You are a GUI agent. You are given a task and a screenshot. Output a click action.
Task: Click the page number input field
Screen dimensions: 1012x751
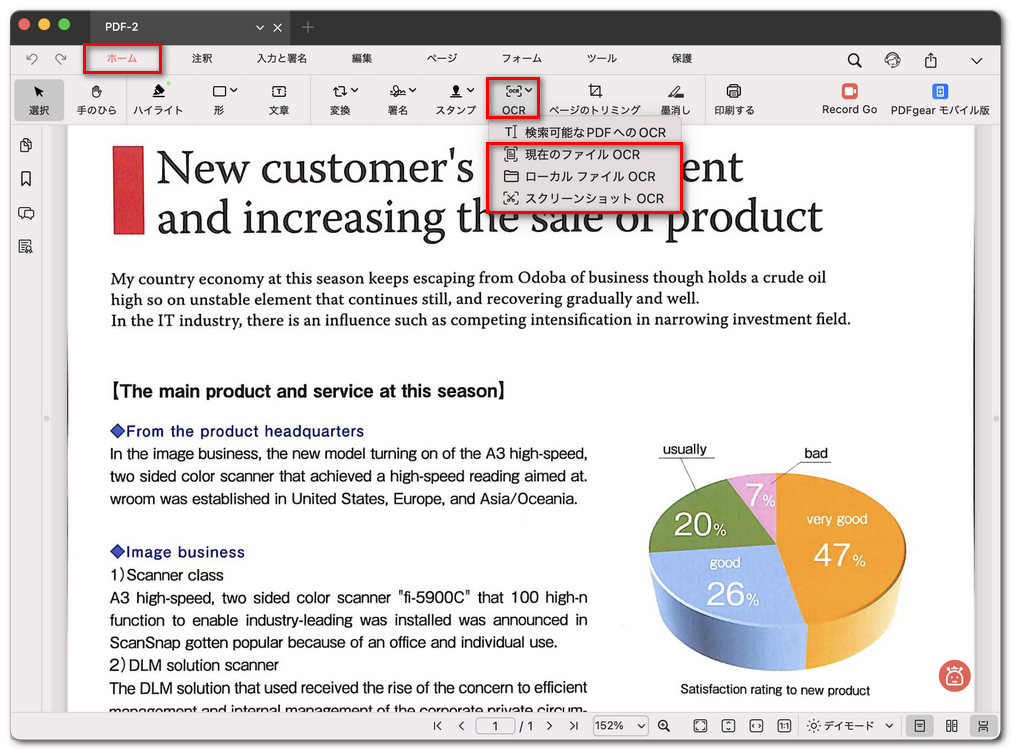click(495, 726)
